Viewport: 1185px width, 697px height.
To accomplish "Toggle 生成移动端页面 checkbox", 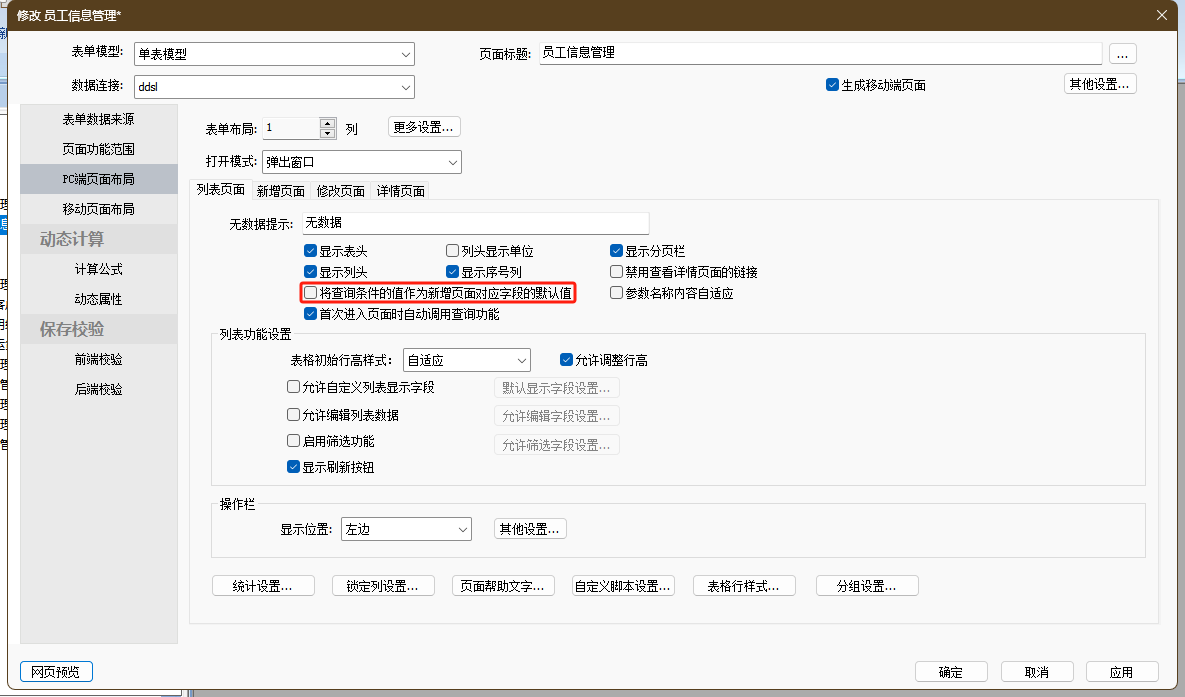I will tap(832, 85).
